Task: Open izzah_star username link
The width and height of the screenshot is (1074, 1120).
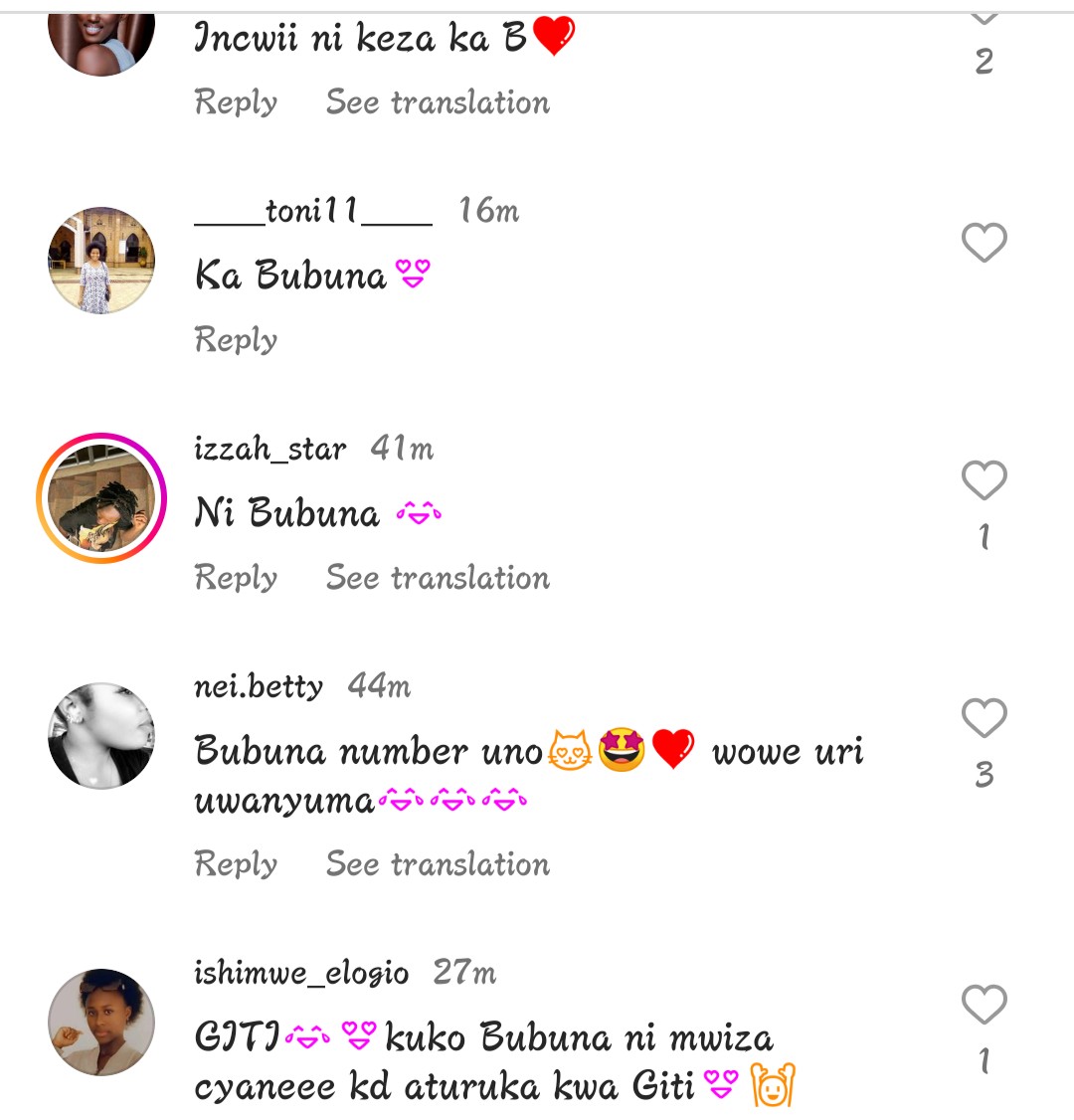Action: (x=269, y=450)
